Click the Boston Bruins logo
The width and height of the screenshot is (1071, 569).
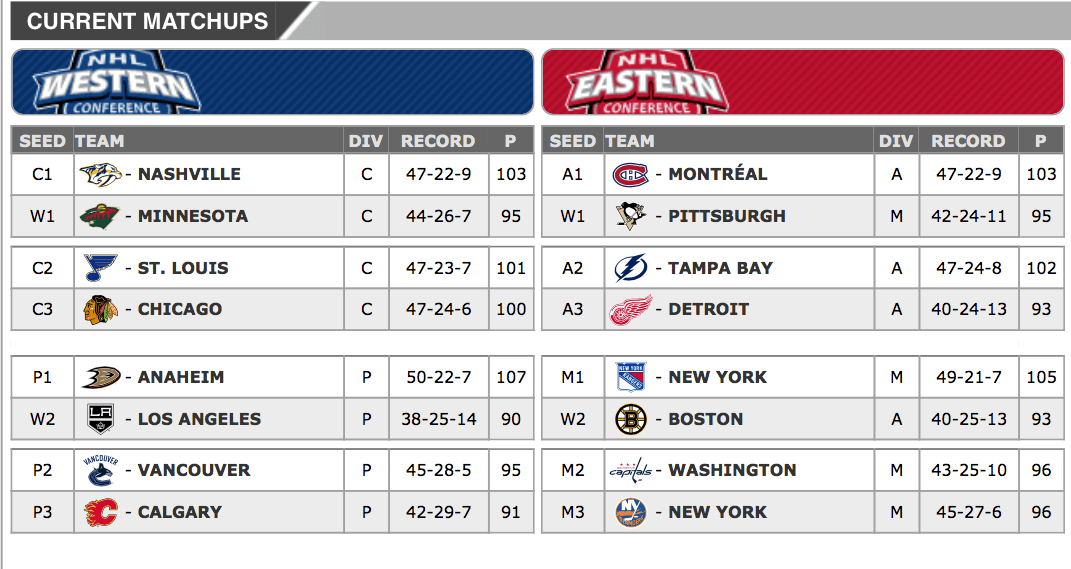tap(631, 420)
